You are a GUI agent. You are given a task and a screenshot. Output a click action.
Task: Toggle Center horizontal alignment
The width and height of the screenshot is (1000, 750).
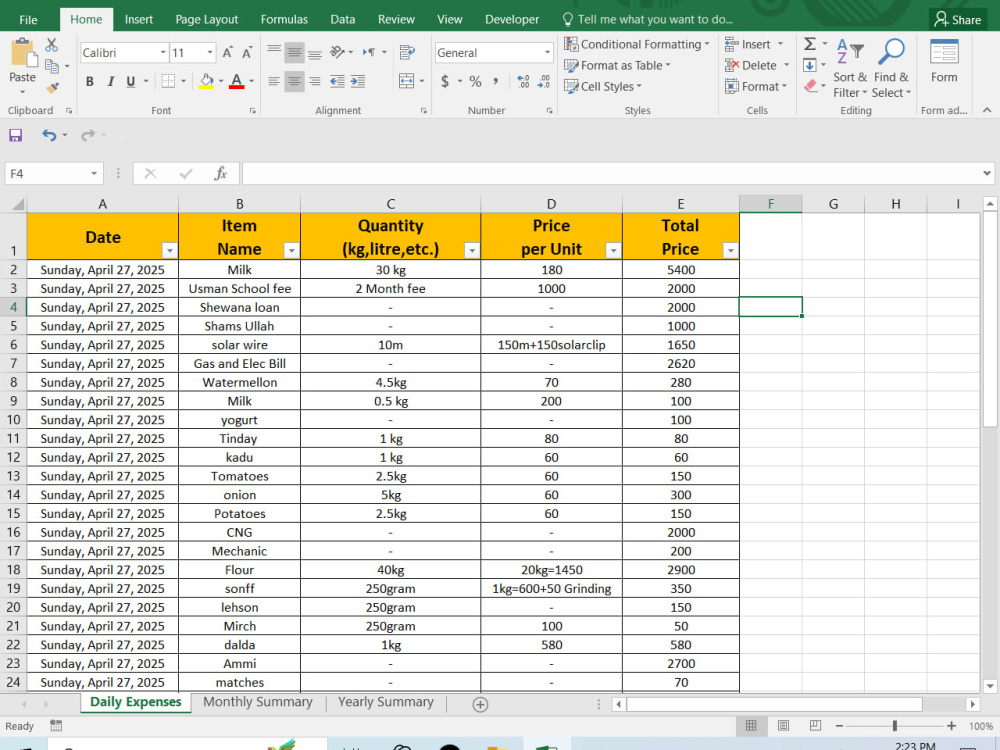[x=294, y=81]
